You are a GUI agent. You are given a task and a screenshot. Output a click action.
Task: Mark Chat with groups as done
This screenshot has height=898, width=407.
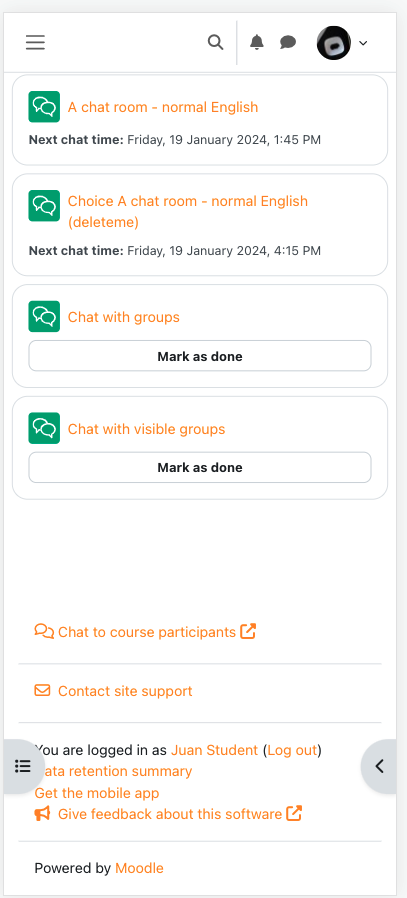coord(200,356)
